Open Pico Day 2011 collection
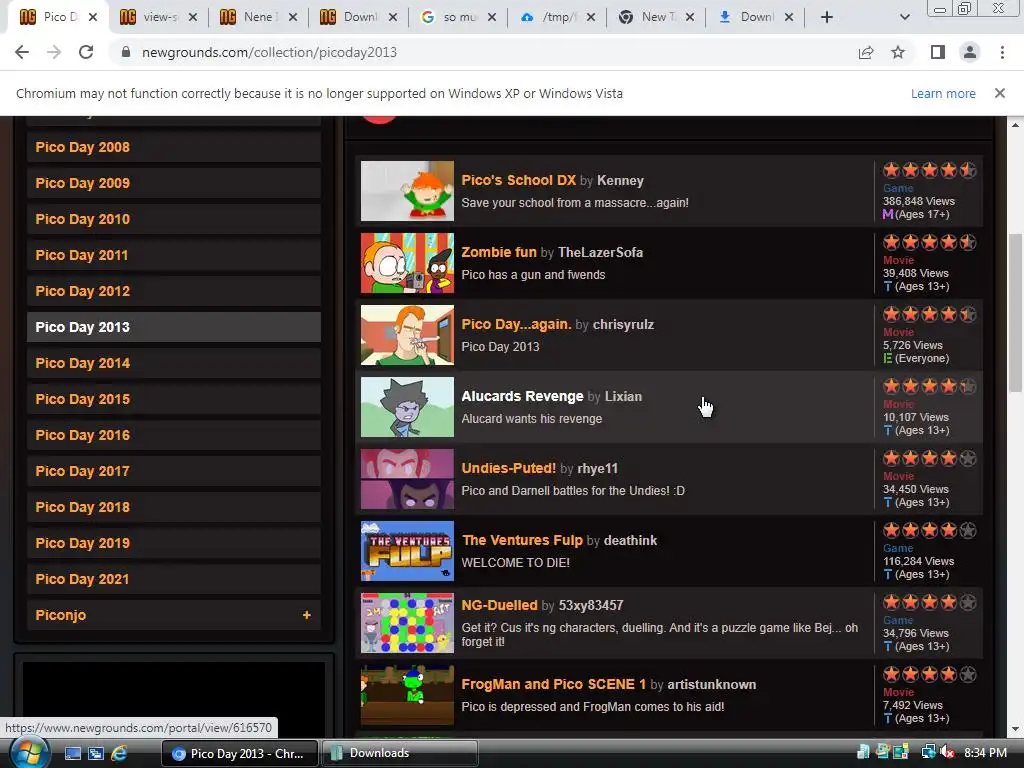The height and width of the screenshot is (768, 1024). (x=174, y=255)
